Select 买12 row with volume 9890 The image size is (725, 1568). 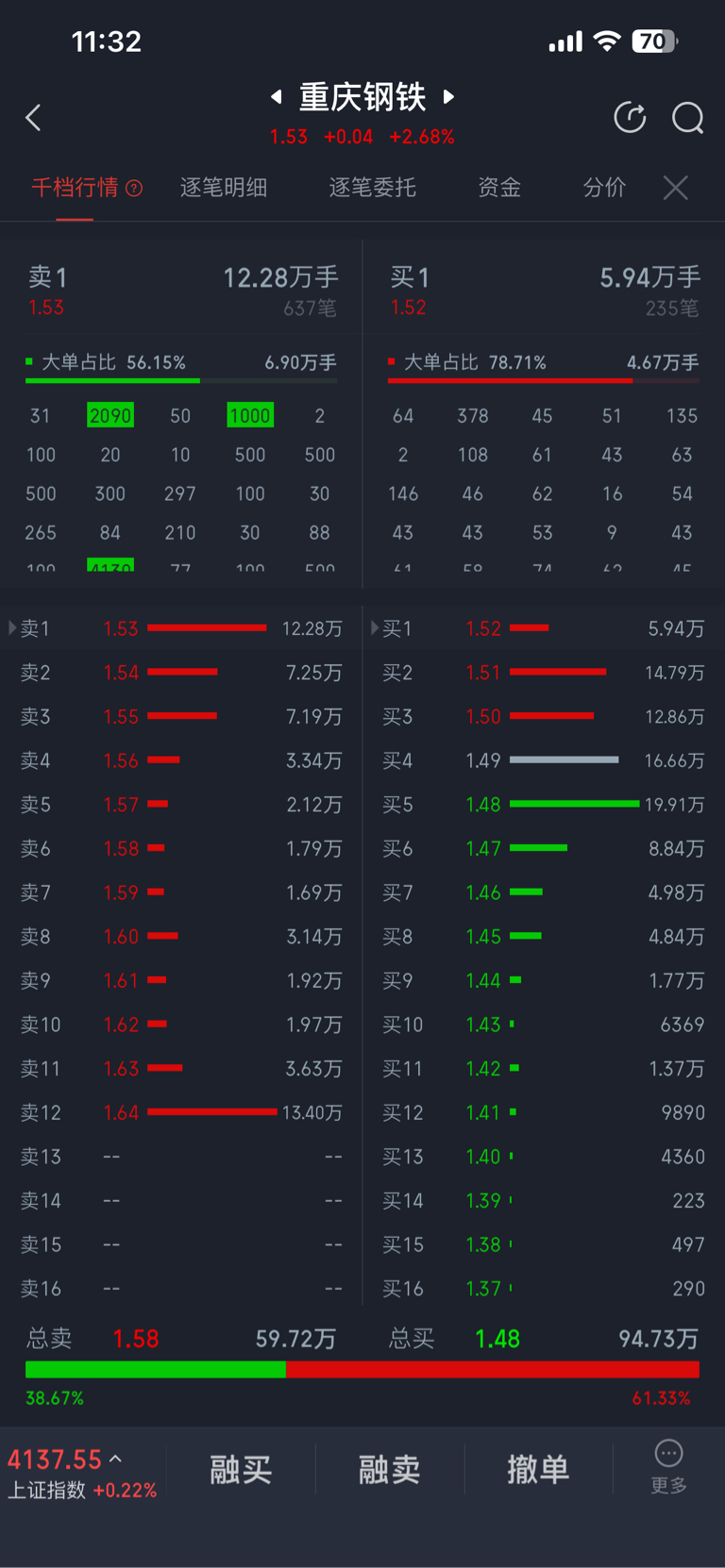click(544, 1112)
